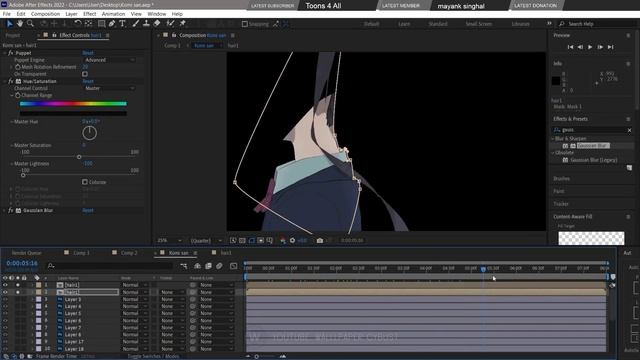Open graph editor icon in the timeline
Viewport: 640px width, 360px height.
click(x=233, y=266)
